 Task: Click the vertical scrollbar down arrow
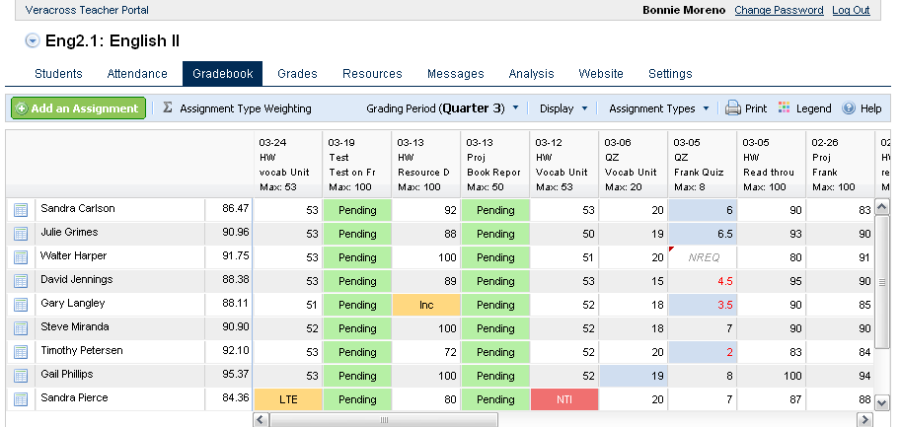(882, 403)
